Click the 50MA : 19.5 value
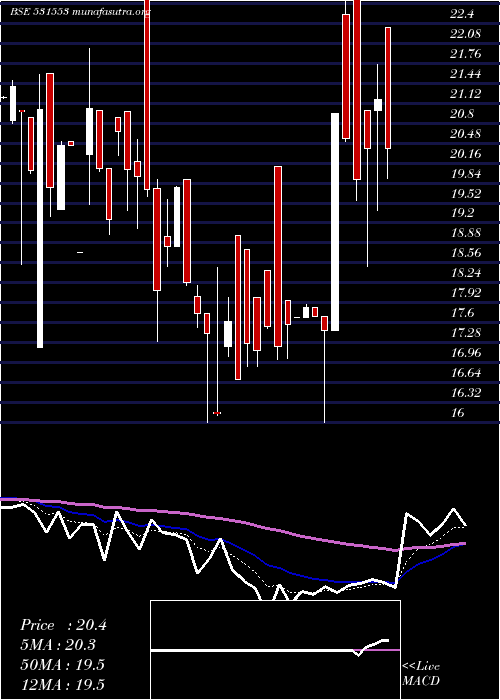Viewport: 500px width, 700px height. pos(62,664)
